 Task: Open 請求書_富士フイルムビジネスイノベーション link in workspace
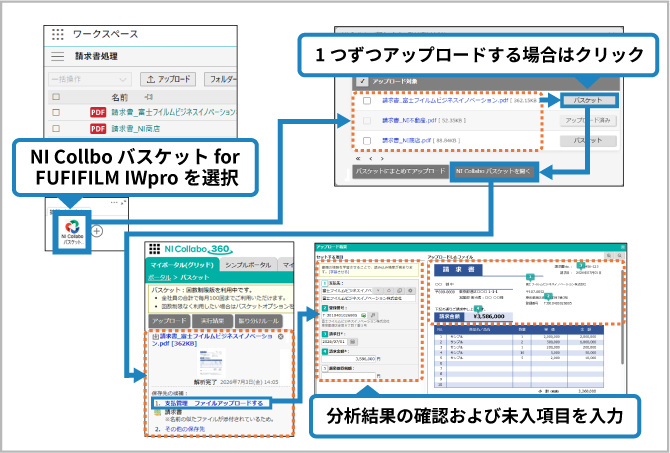coord(174,112)
